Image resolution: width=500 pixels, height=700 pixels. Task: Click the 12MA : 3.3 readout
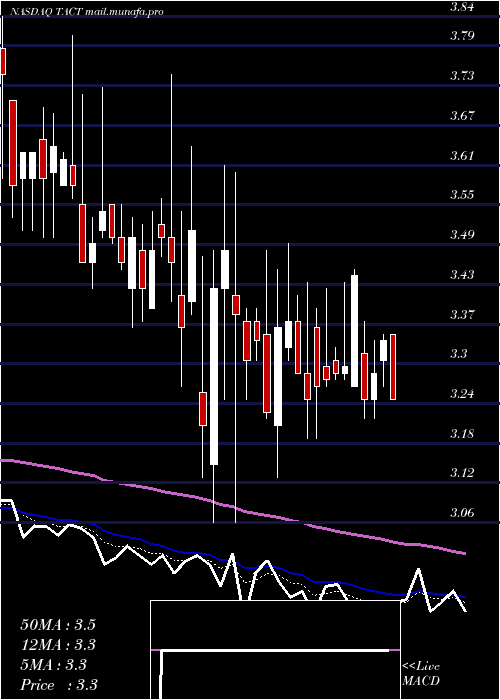[58, 645]
